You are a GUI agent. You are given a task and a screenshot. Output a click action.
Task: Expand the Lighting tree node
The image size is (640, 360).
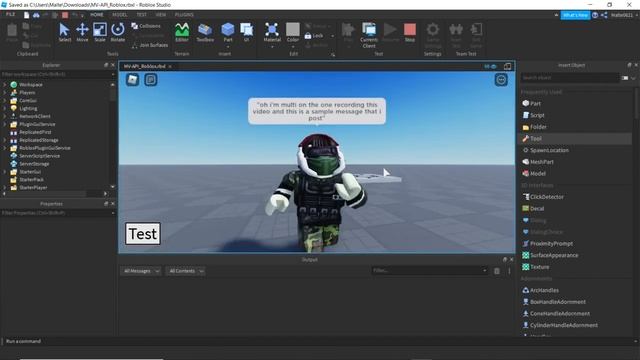pos(5,109)
